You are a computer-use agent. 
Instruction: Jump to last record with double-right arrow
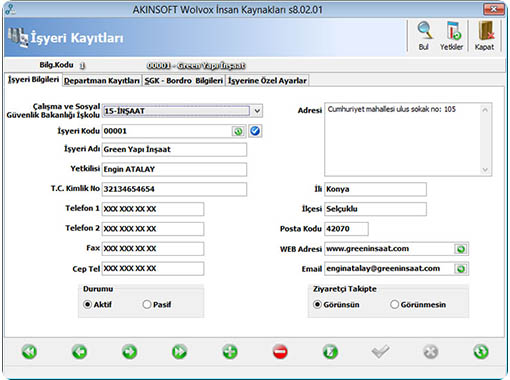tap(180, 352)
